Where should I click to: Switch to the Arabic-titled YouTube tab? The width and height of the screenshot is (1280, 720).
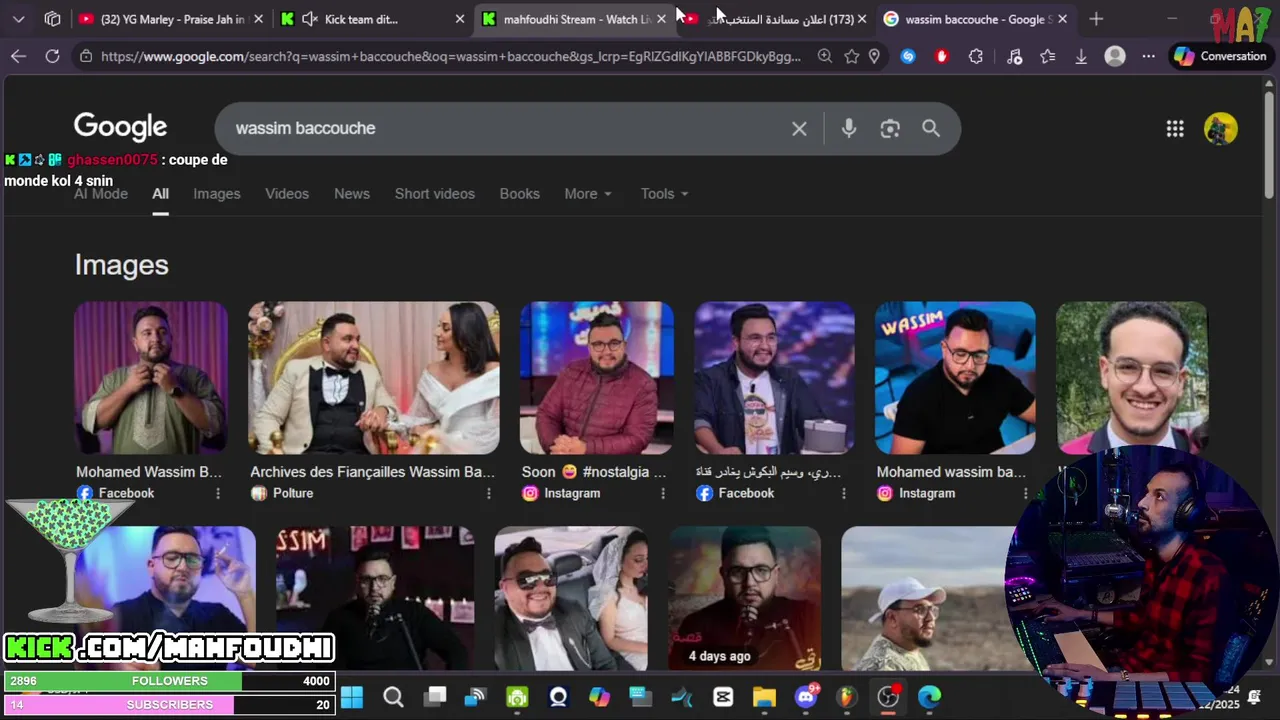tap(775, 19)
